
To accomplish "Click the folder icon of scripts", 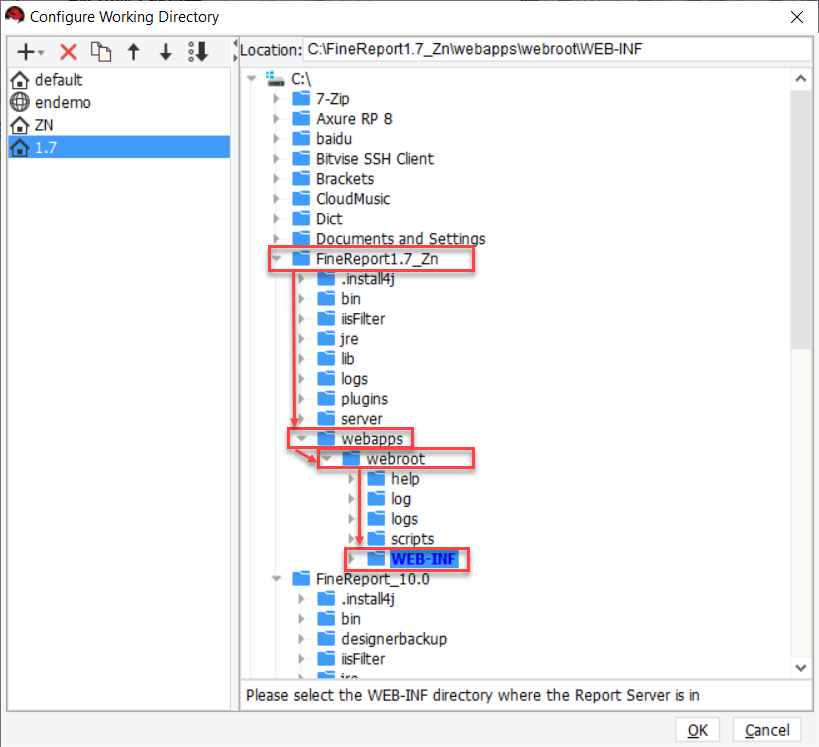I will coord(377,539).
